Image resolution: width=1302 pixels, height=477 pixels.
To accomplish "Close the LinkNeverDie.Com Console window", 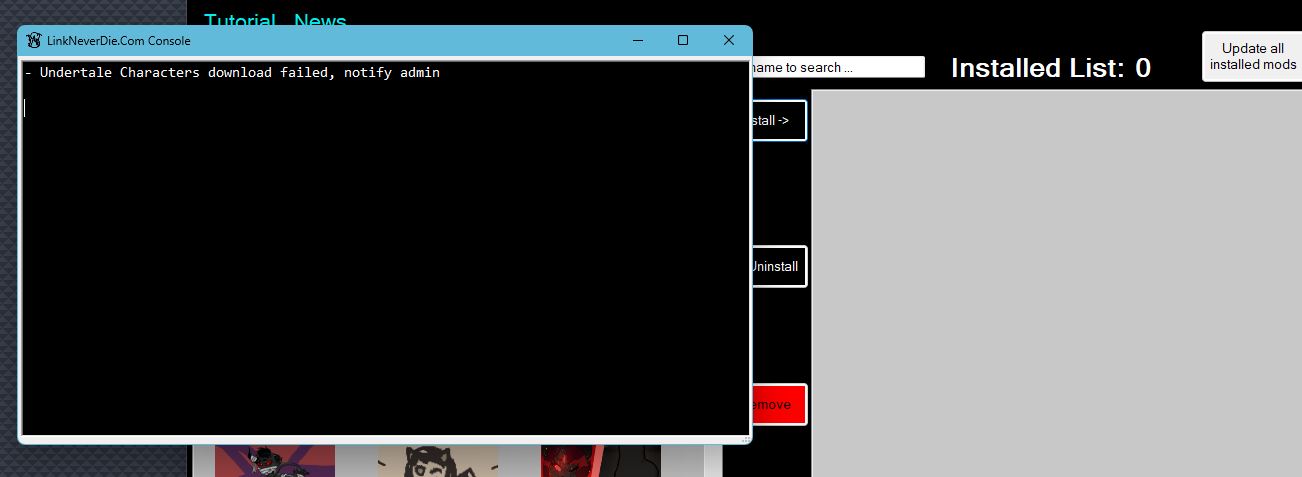I will [x=729, y=41].
